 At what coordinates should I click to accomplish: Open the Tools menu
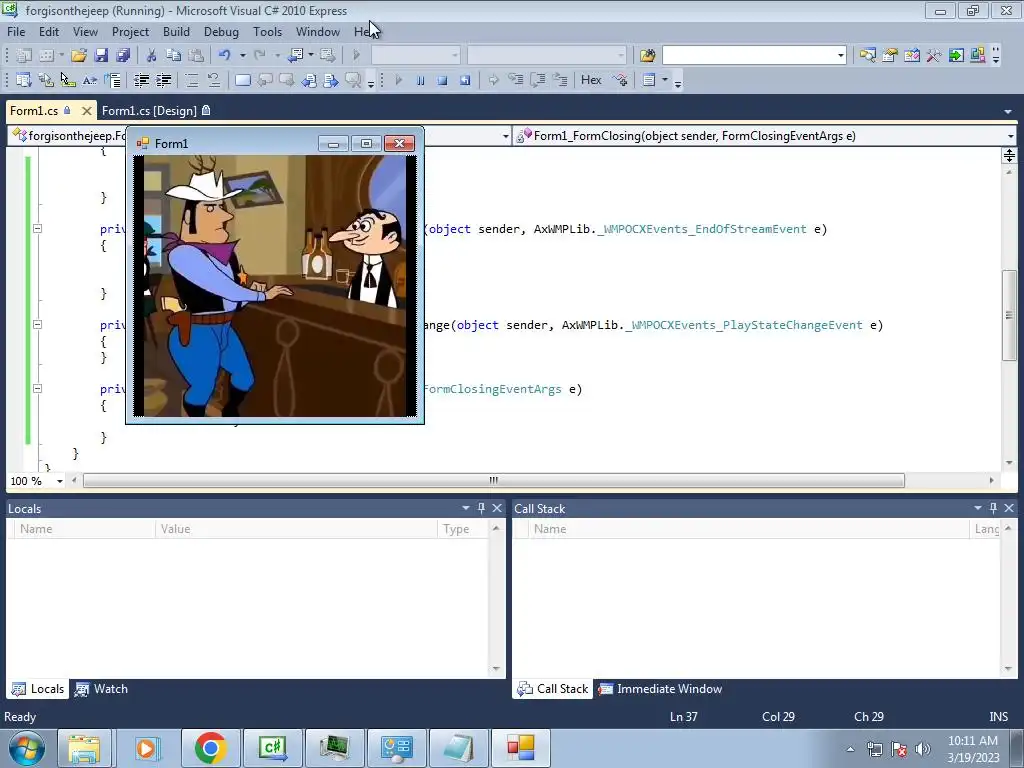point(268,31)
